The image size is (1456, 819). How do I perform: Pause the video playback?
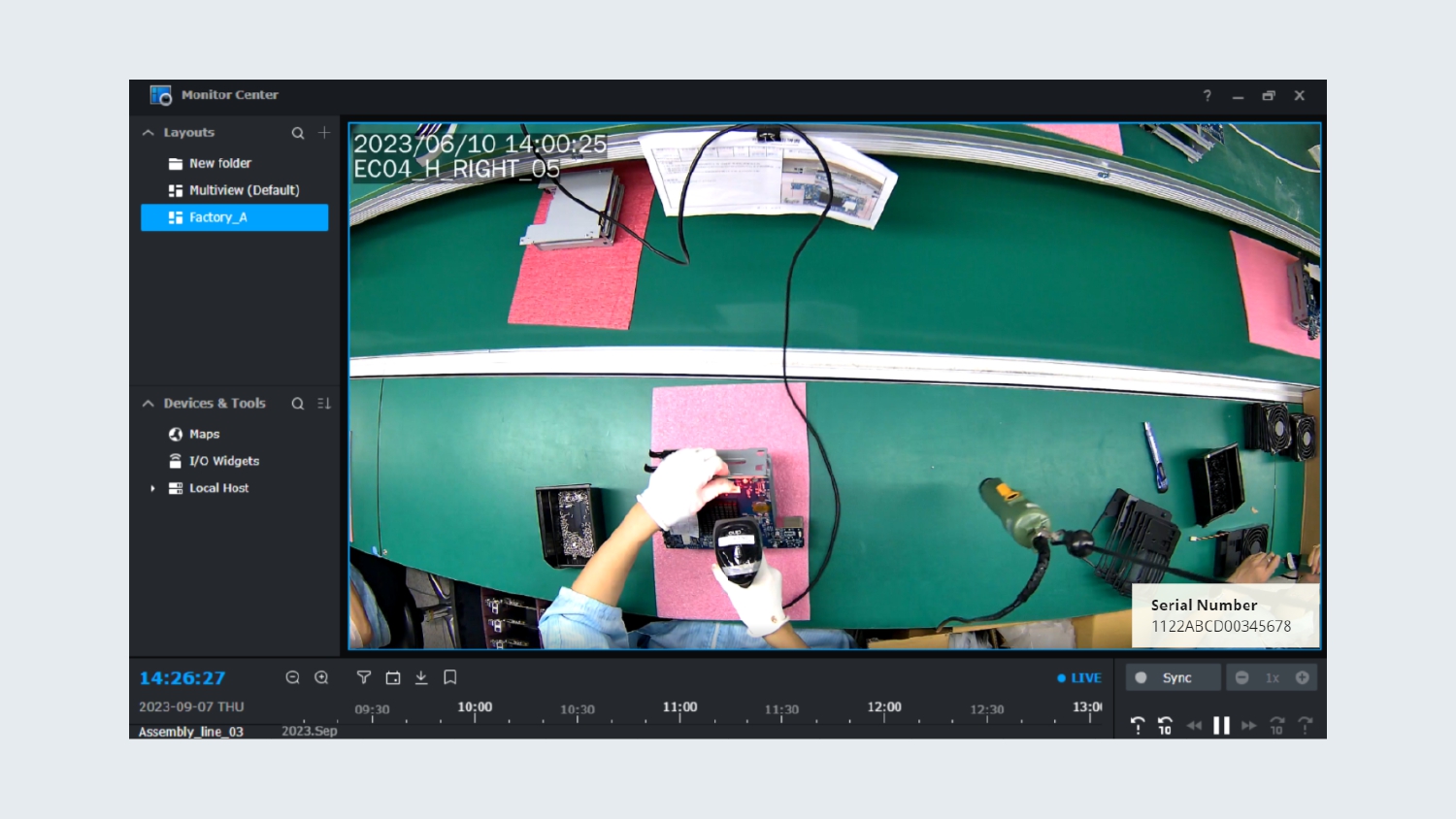[1221, 725]
